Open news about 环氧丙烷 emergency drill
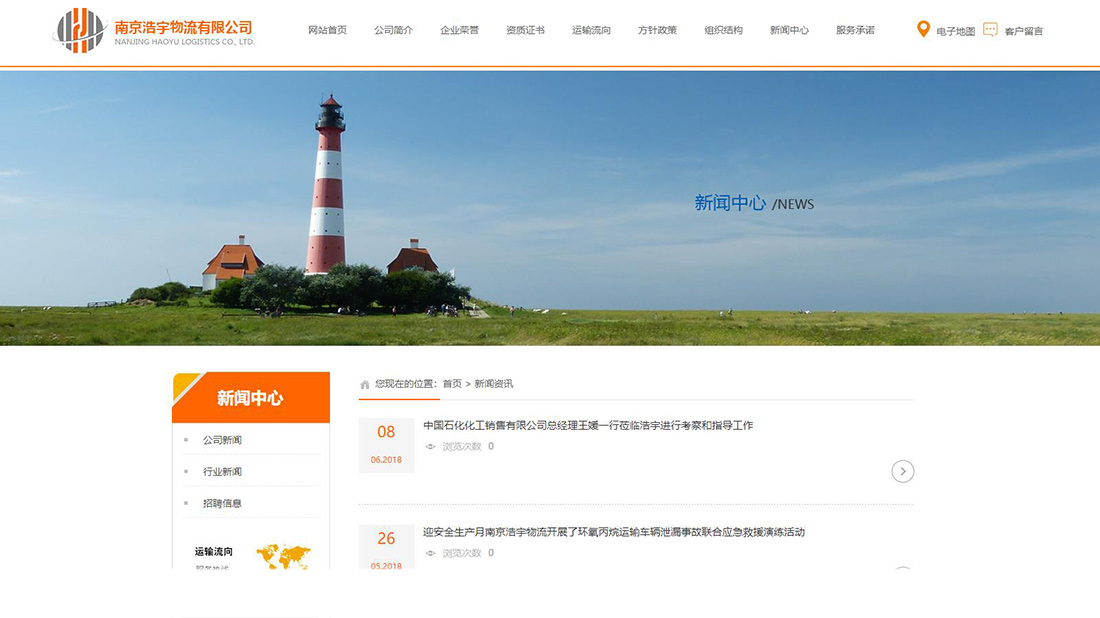The height and width of the screenshot is (618, 1100). pyautogui.click(x=614, y=532)
